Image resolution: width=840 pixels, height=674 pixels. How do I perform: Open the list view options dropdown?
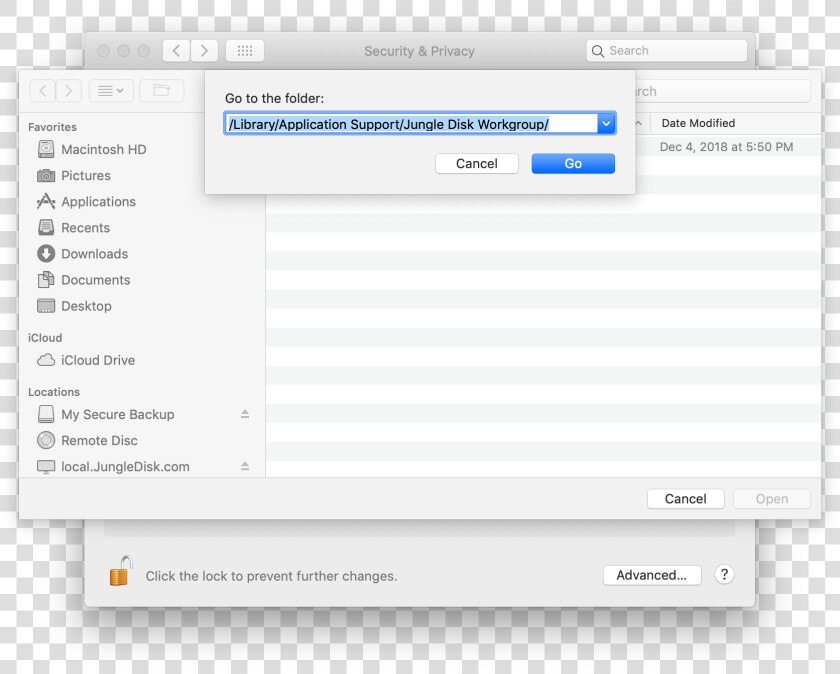(110, 91)
